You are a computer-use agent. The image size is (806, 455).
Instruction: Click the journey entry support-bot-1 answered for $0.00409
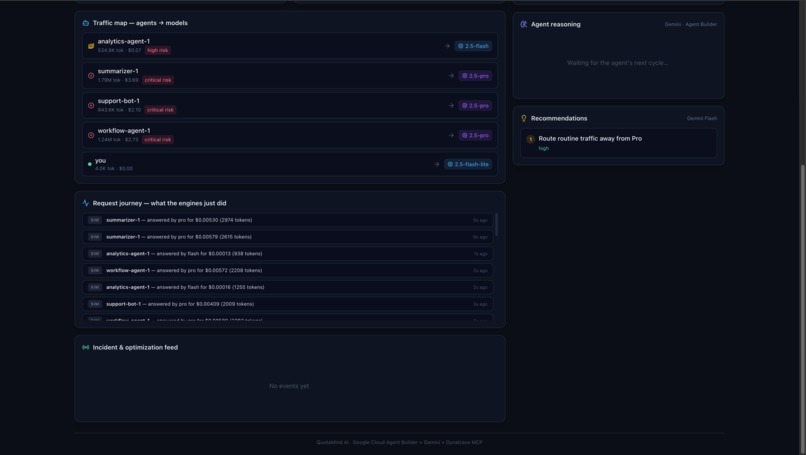coord(288,304)
